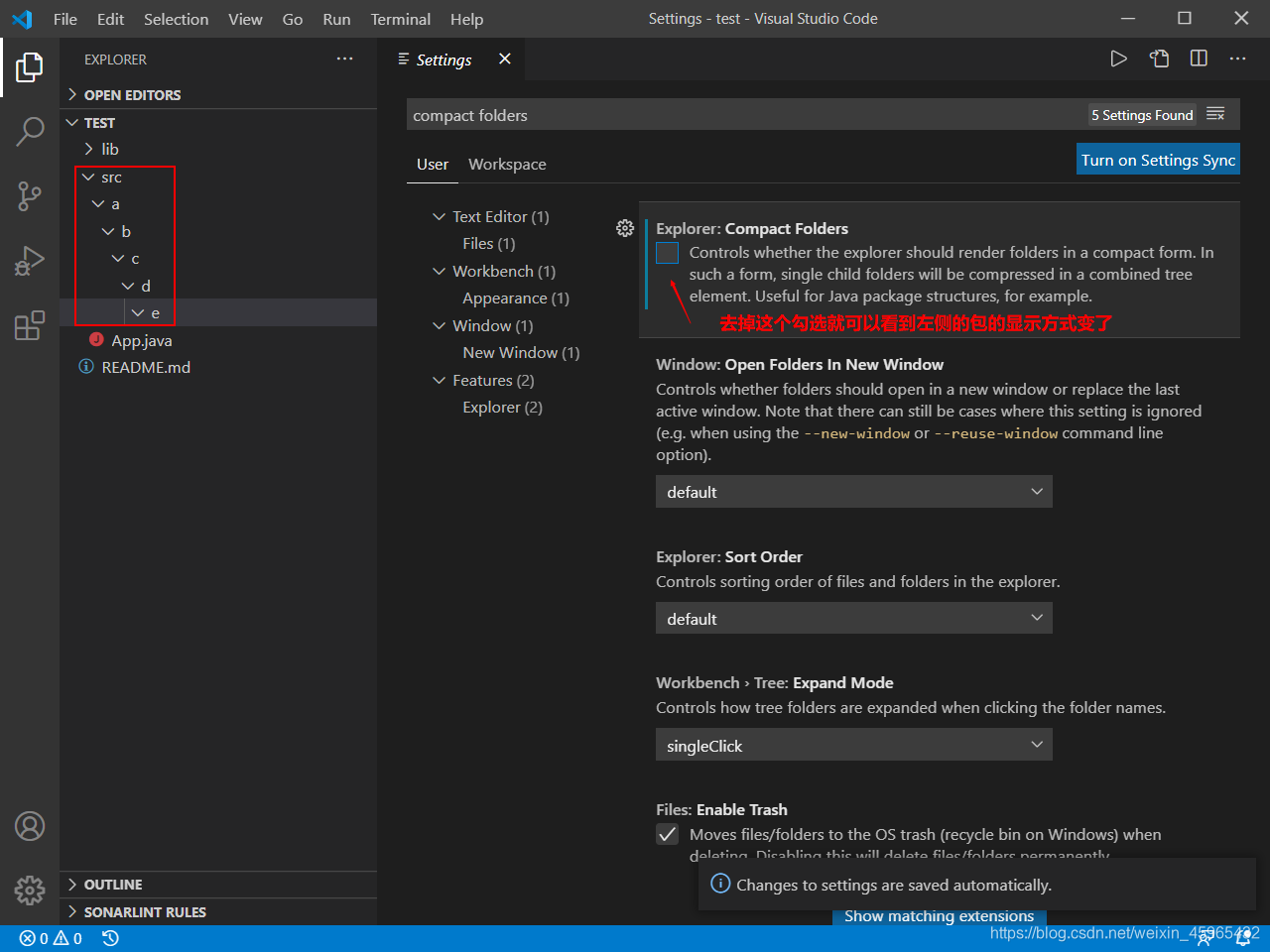Expand the lib folder
This screenshot has height=952, width=1270.
[x=218, y=149]
